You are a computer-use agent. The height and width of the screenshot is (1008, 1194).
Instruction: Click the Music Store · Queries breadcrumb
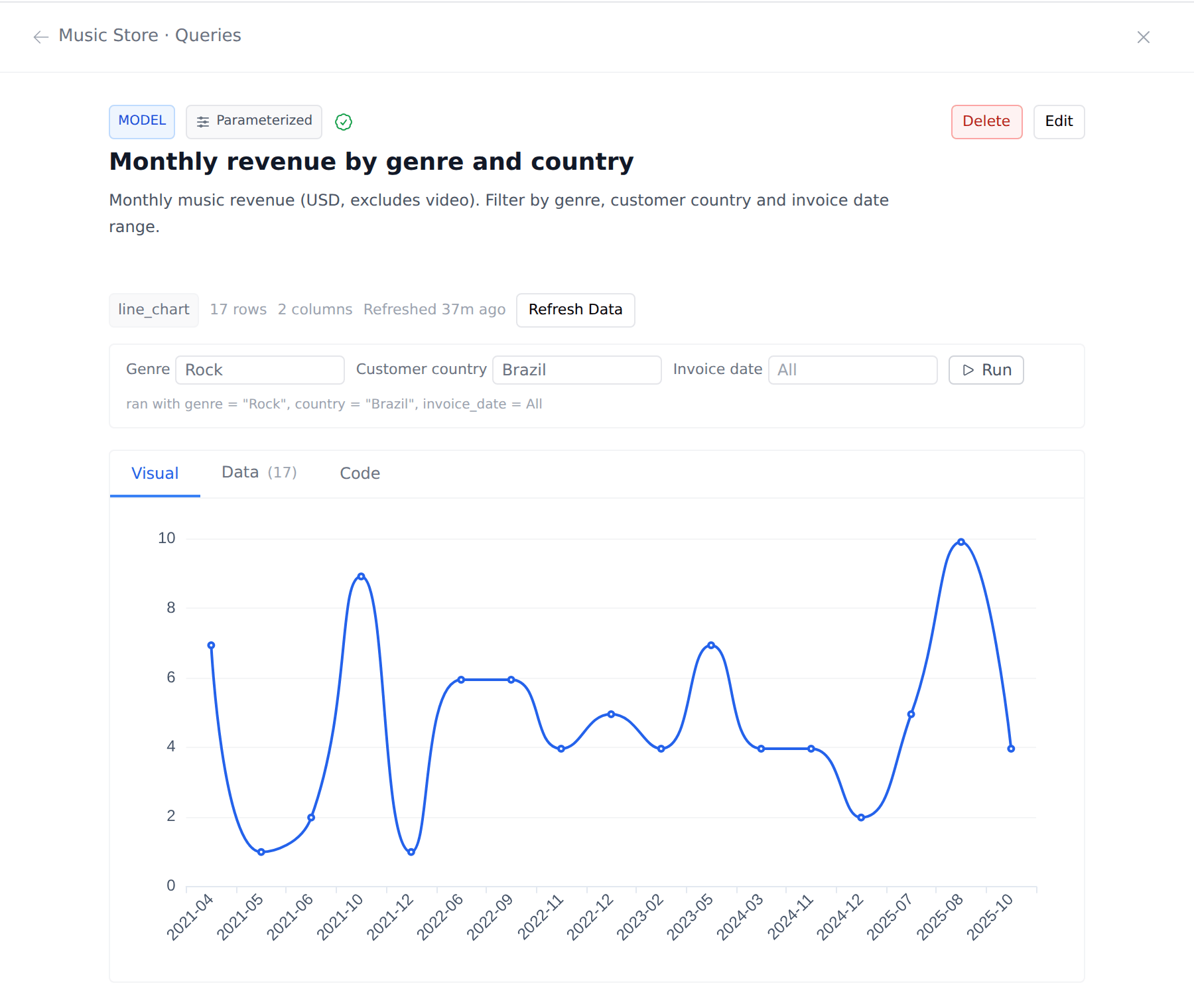click(x=150, y=35)
